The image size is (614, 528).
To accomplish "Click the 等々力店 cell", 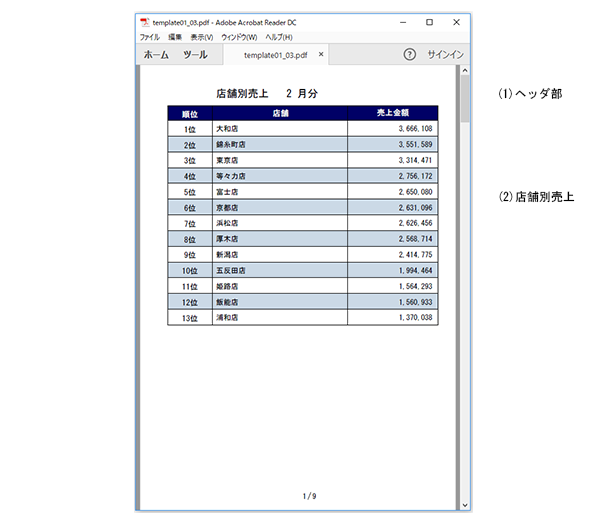I will pos(280,176).
